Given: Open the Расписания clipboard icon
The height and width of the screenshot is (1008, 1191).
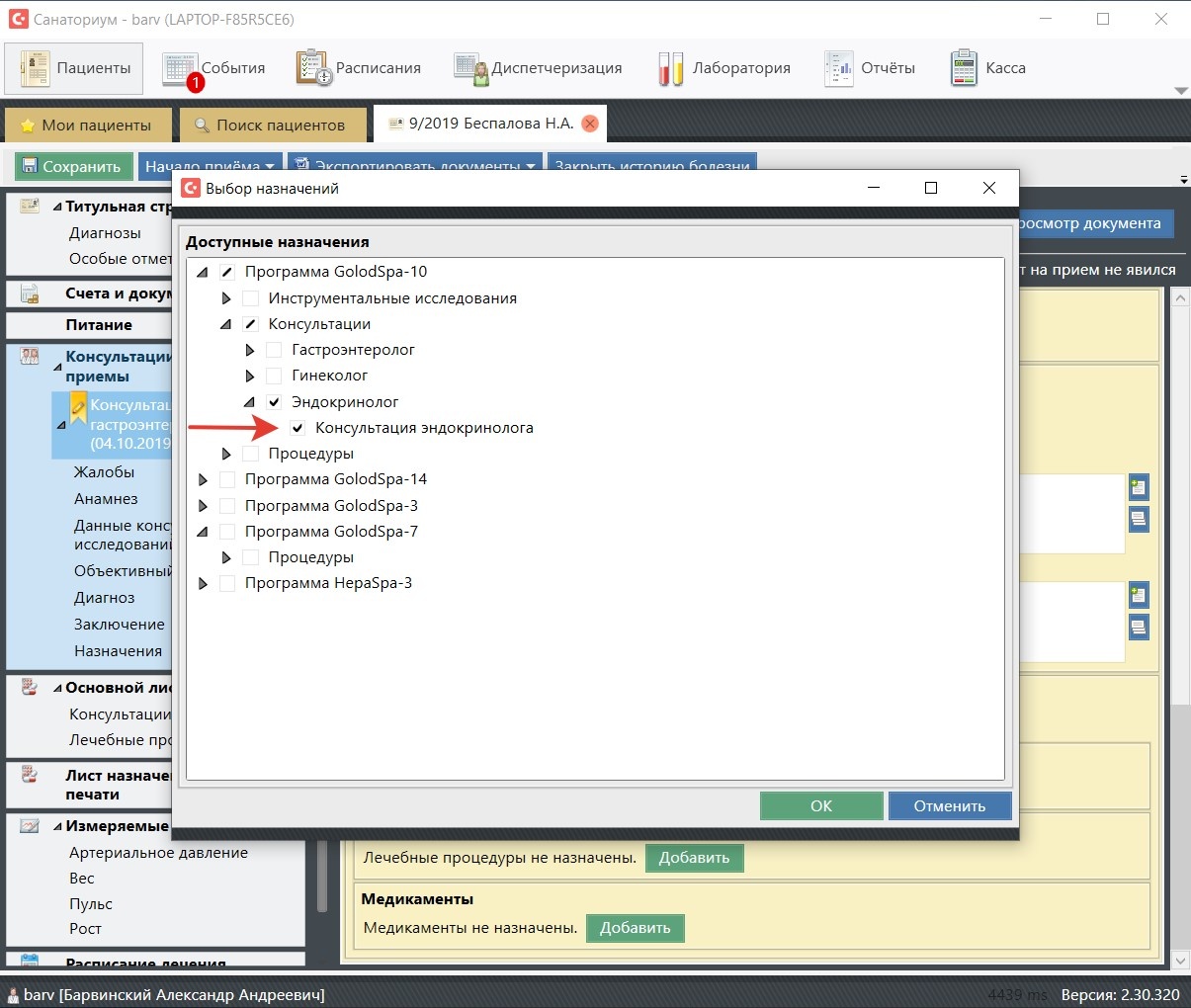Looking at the screenshot, I should [x=313, y=68].
